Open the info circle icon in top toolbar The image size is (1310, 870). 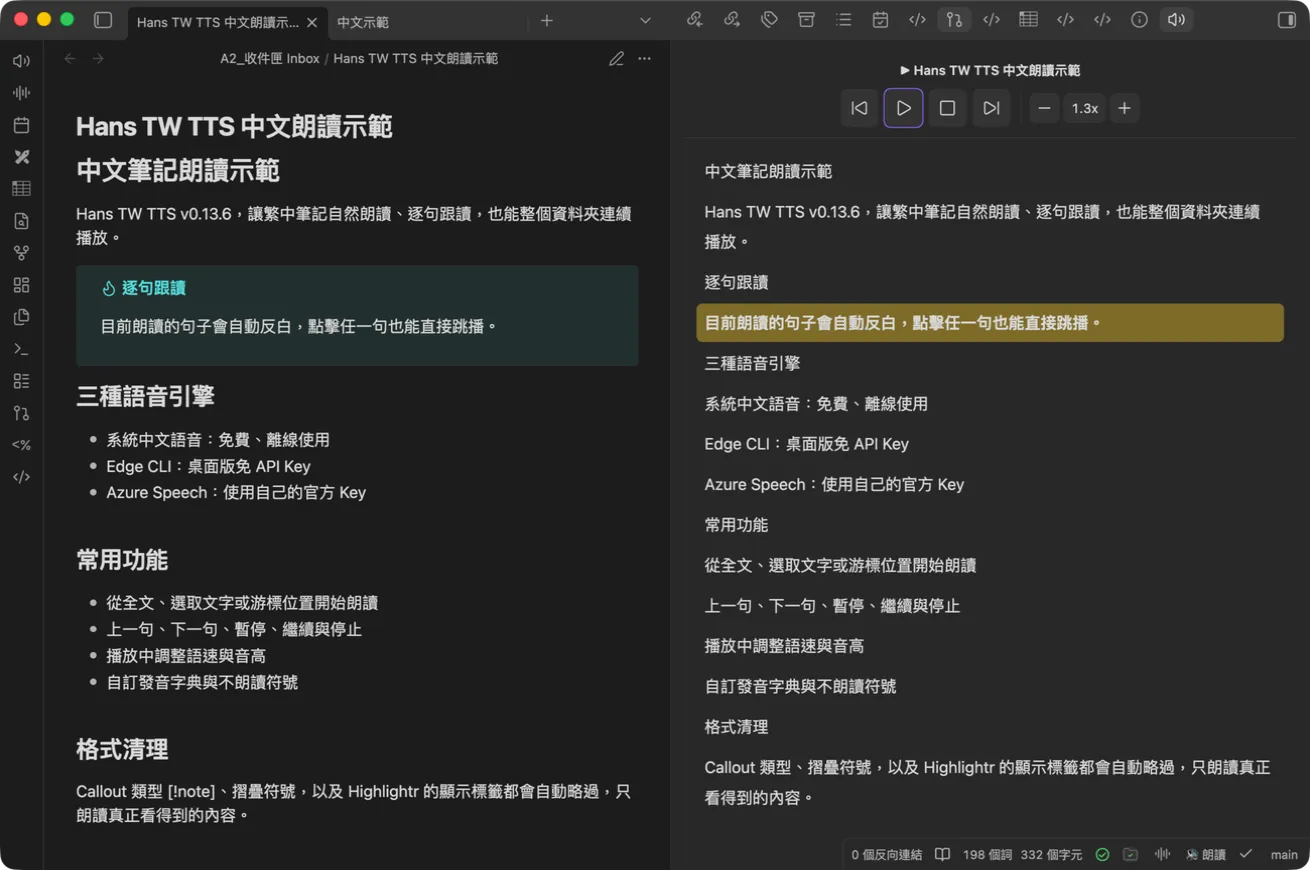[1139, 20]
